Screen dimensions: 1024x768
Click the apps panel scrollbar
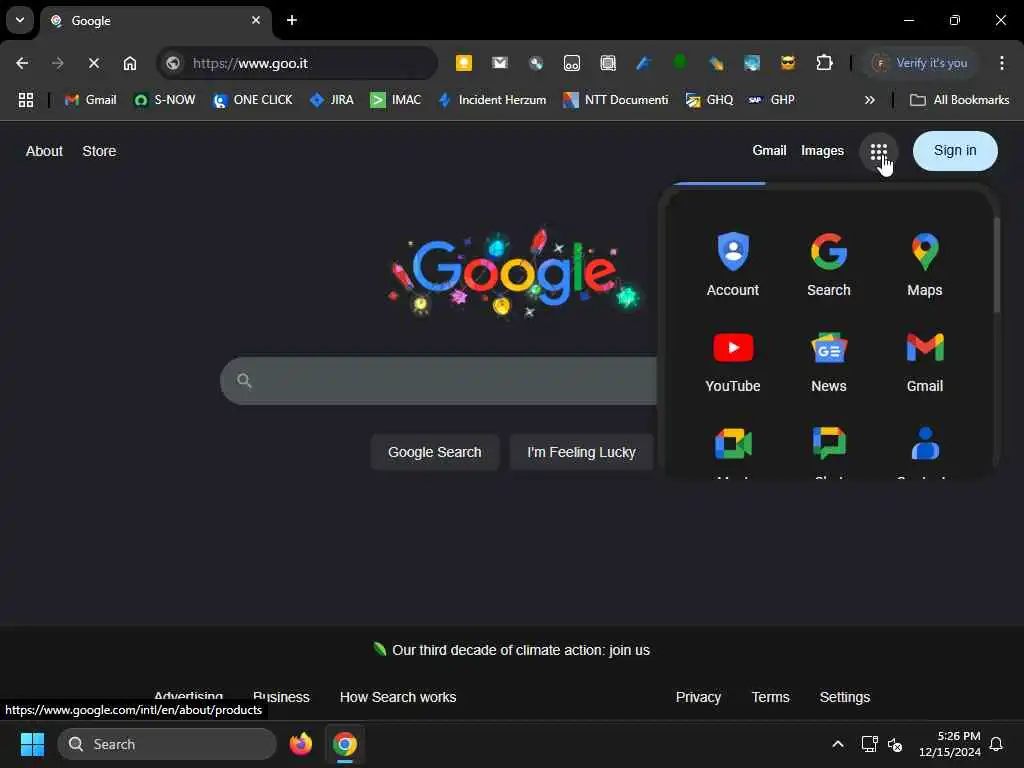[x=996, y=264]
